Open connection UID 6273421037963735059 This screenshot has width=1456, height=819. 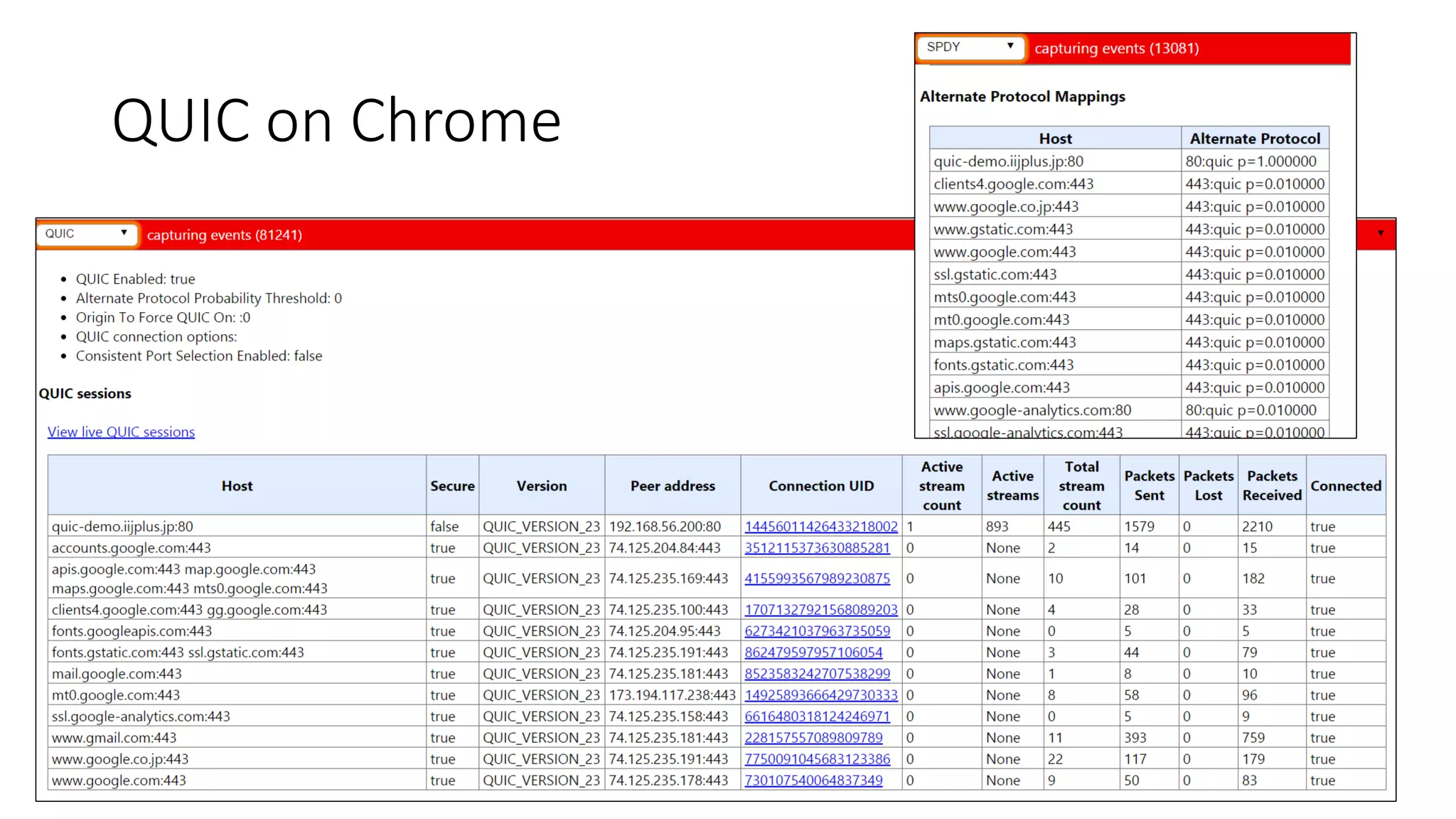coord(817,631)
